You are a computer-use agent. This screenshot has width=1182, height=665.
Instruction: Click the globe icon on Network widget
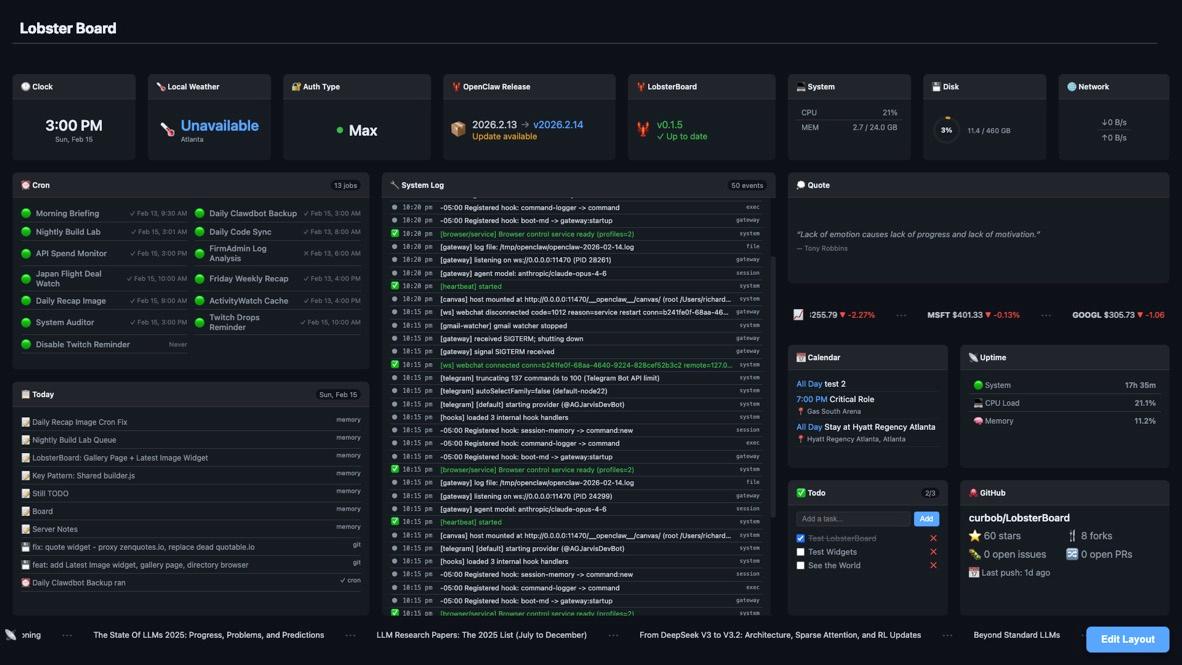click(x=1072, y=86)
